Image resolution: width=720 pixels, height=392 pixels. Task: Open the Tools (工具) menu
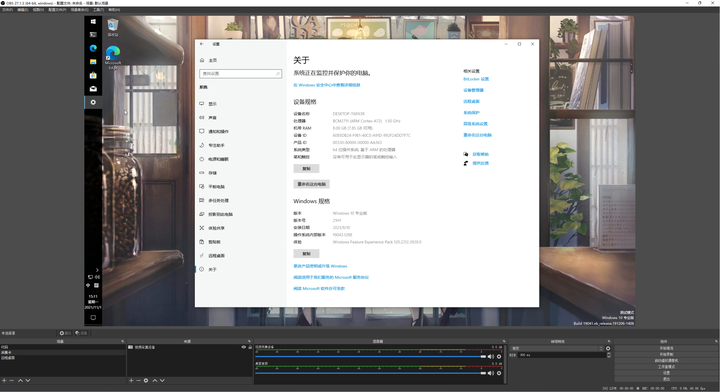98,10
